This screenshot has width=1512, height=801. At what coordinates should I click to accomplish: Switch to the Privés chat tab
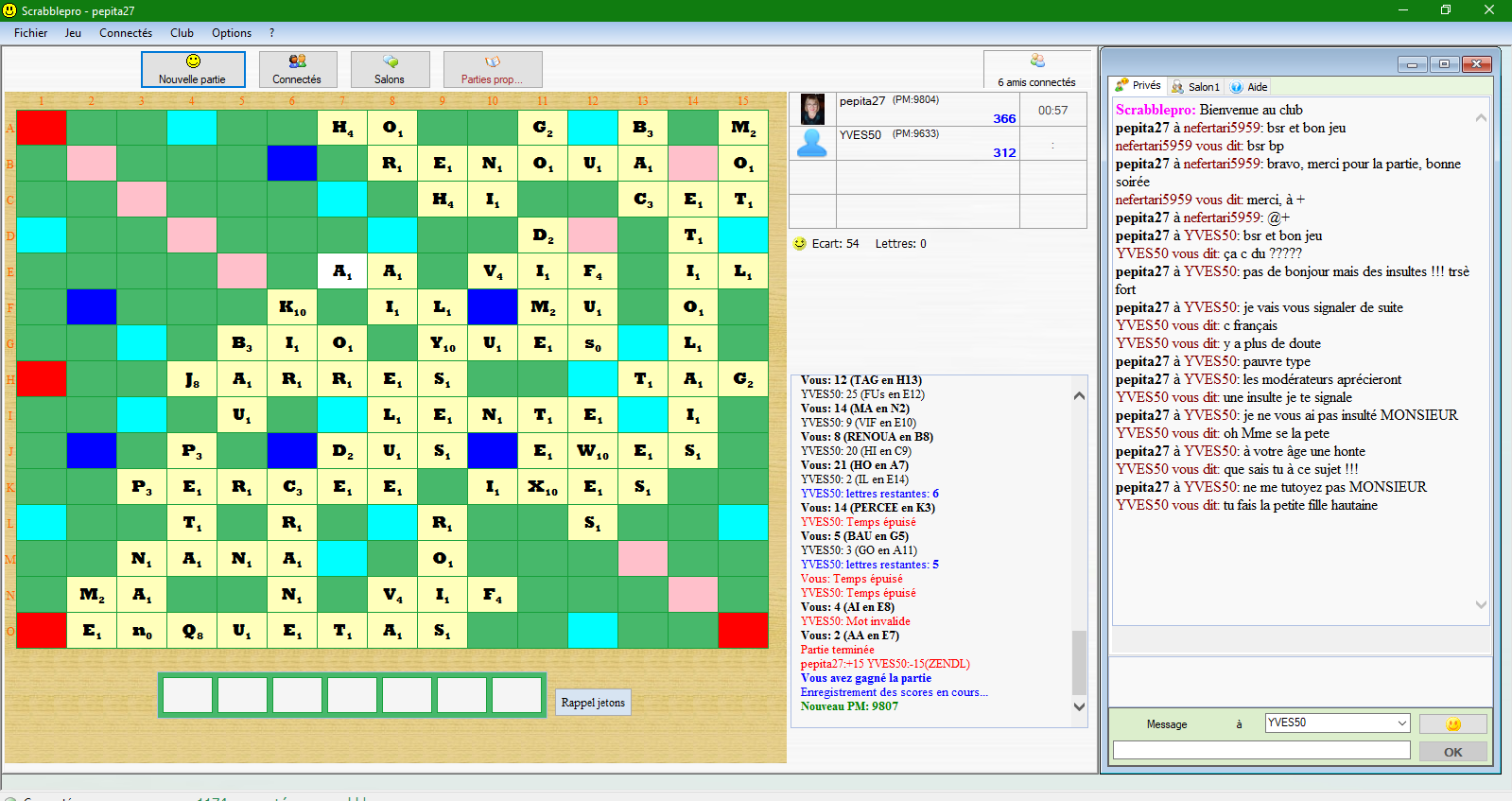(x=1138, y=86)
